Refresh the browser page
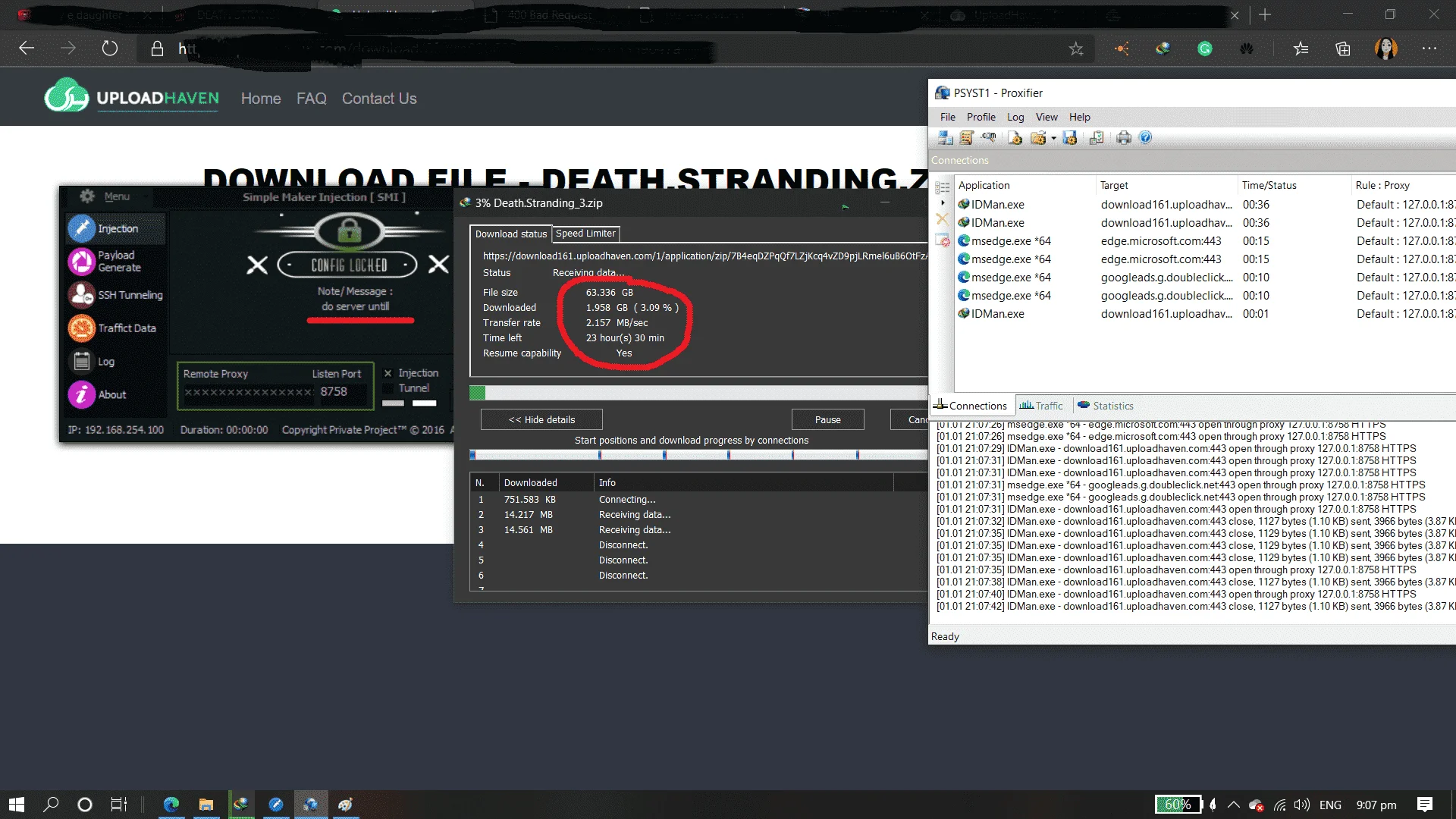 (110, 49)
